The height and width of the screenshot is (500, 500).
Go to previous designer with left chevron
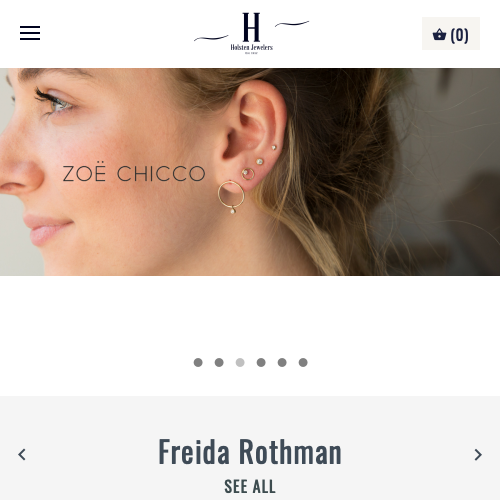(22, 455)
